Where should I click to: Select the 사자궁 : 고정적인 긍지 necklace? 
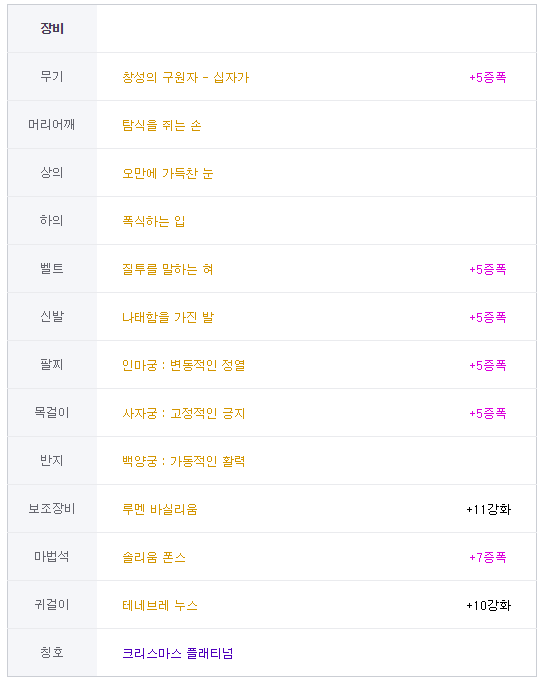click(184, 413)
